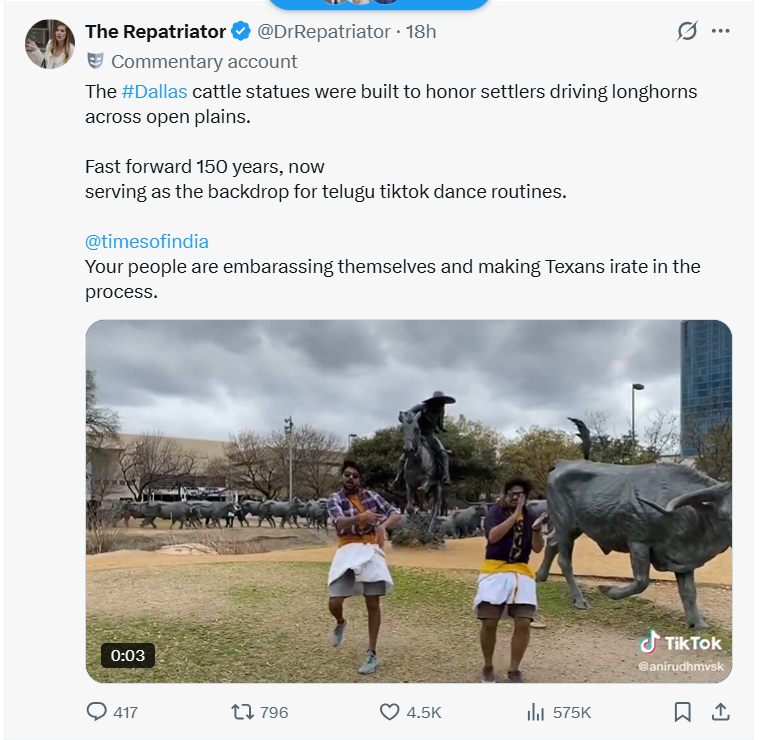Open the @timesofindia mention link

pos(147,242)
